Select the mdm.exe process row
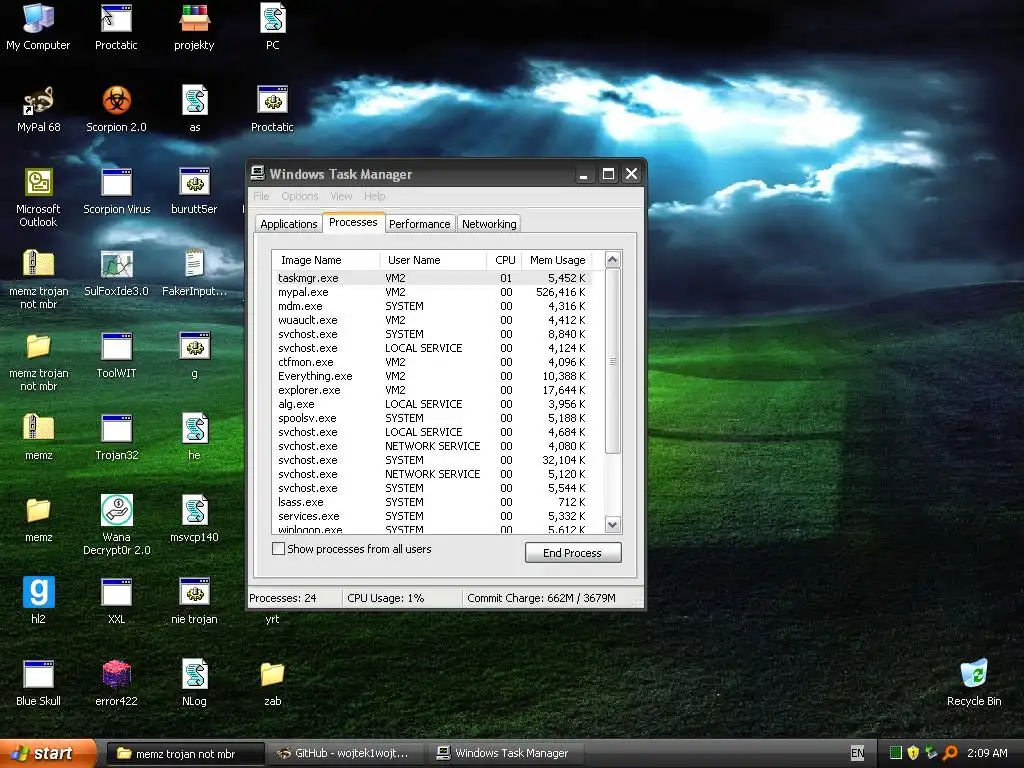Viewport: 1024px width, 768px height. pos(432,306)
